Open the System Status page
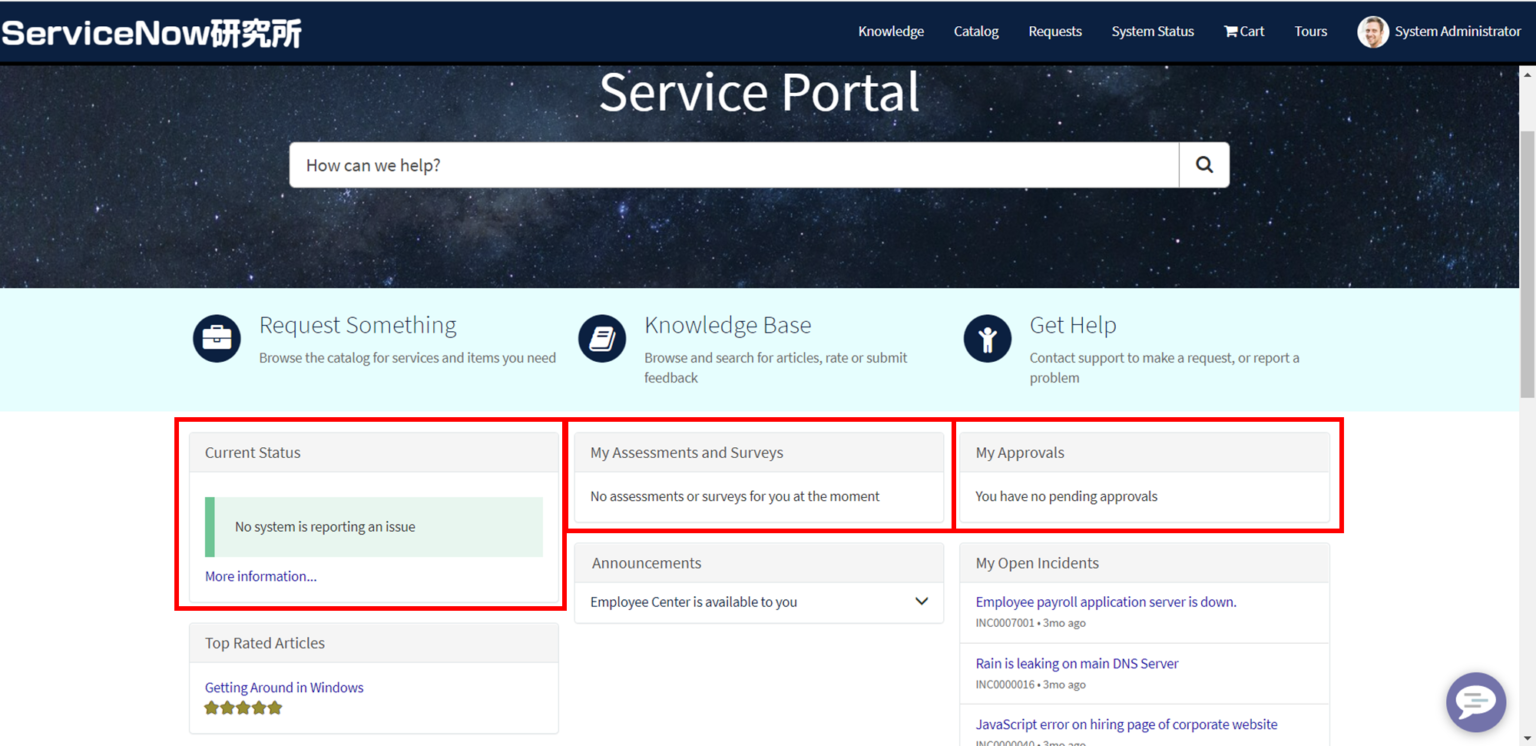The height and width of the screenshot is (746, 1536). point(1152,31)
